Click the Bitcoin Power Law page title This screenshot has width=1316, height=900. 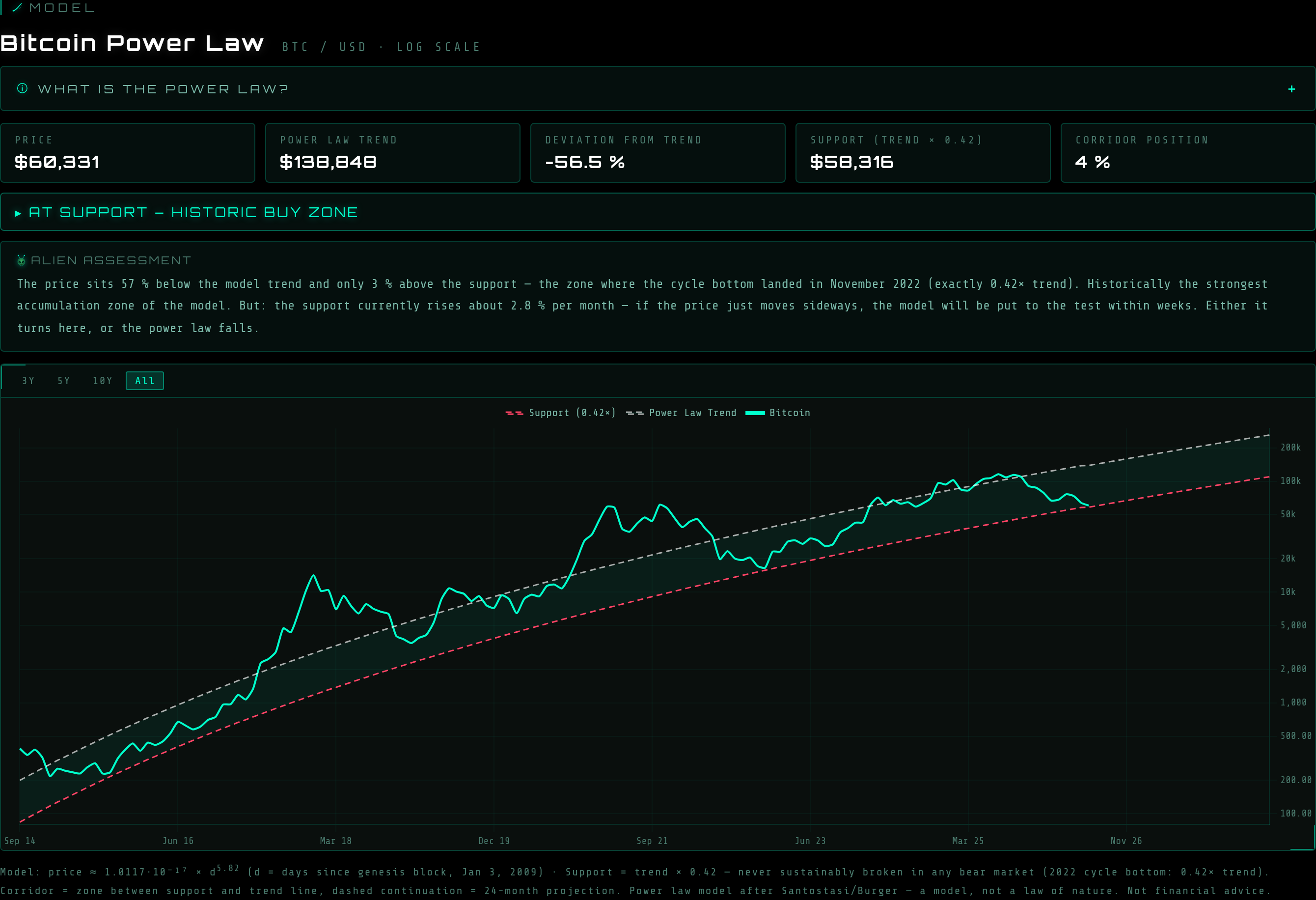coord(132,44)
